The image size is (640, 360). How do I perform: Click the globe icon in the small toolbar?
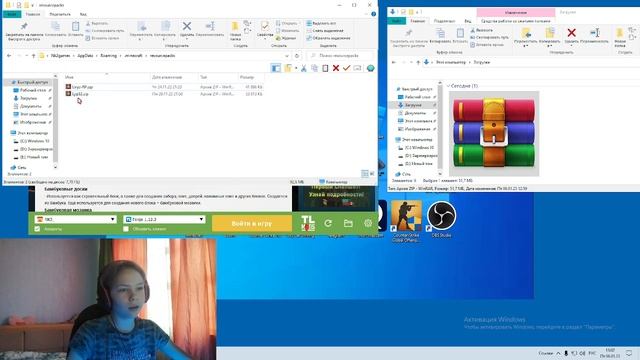pyautogui.click(x=370, y=68)
